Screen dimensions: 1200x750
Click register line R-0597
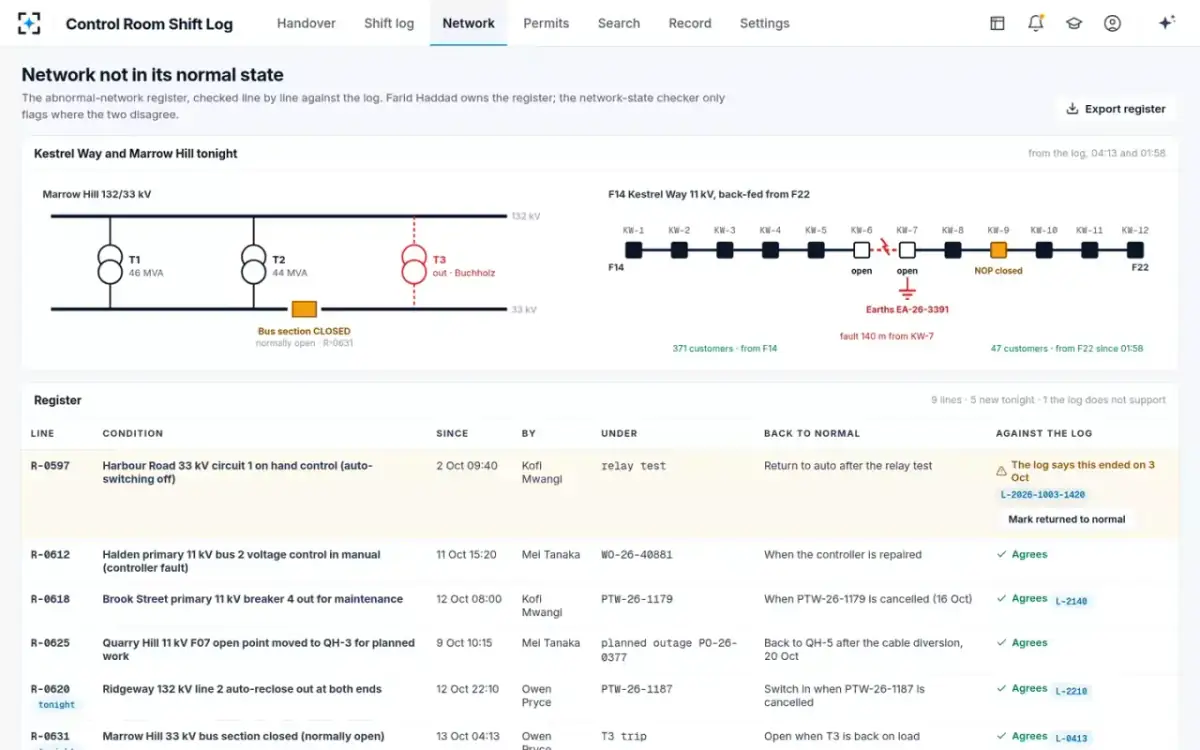tap(50, 466)
